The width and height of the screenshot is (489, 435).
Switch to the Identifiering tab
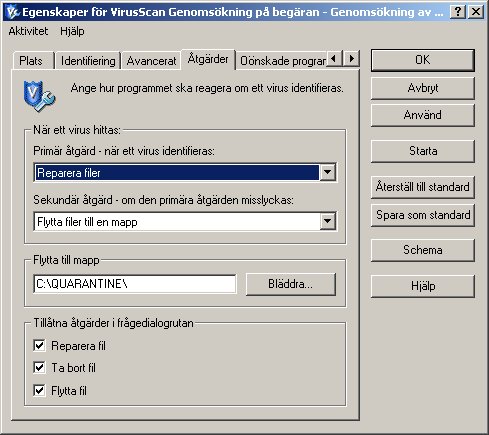[x=88, y=61]
